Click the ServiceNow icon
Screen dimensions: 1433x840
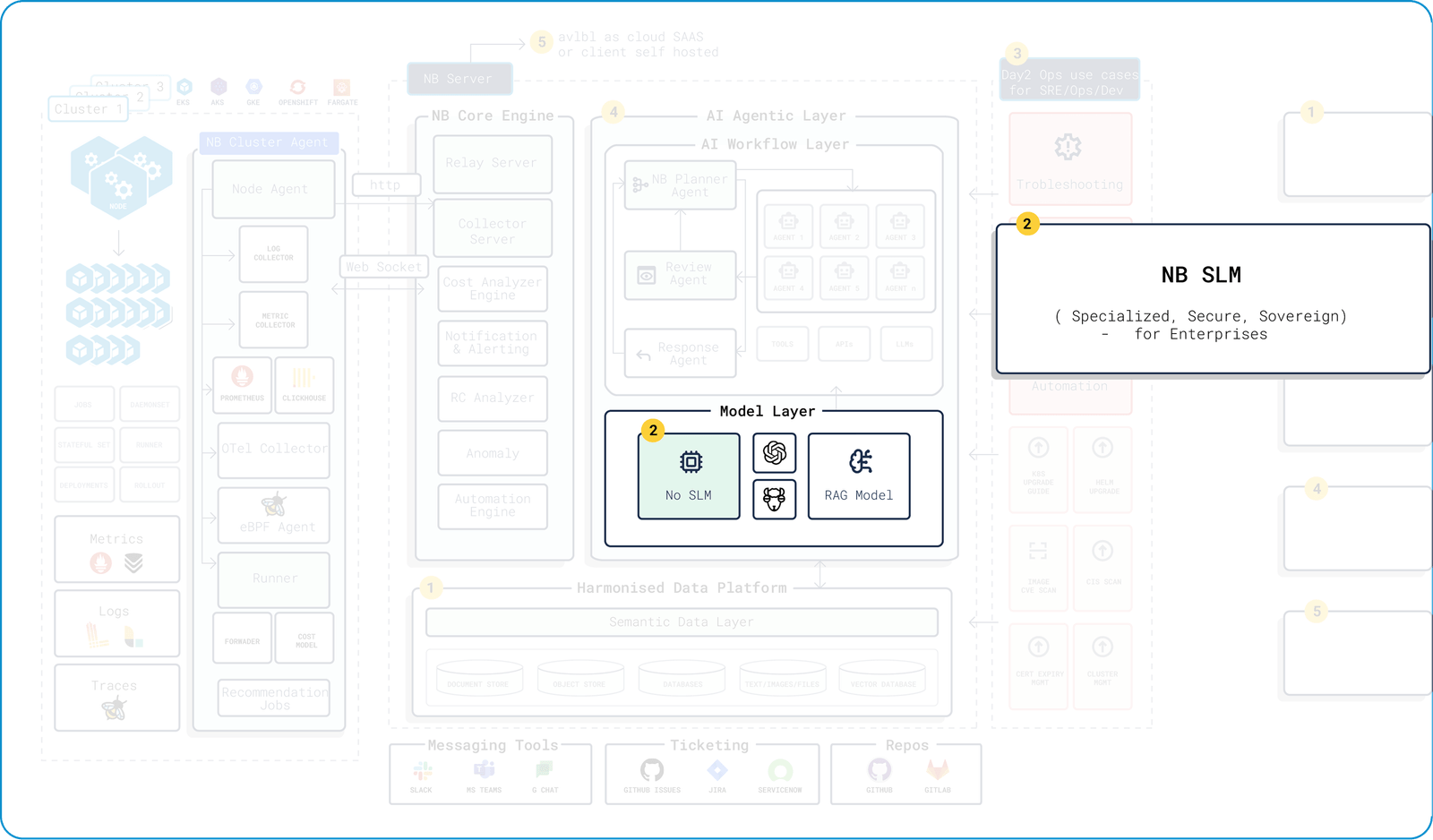tap(780, 770)
